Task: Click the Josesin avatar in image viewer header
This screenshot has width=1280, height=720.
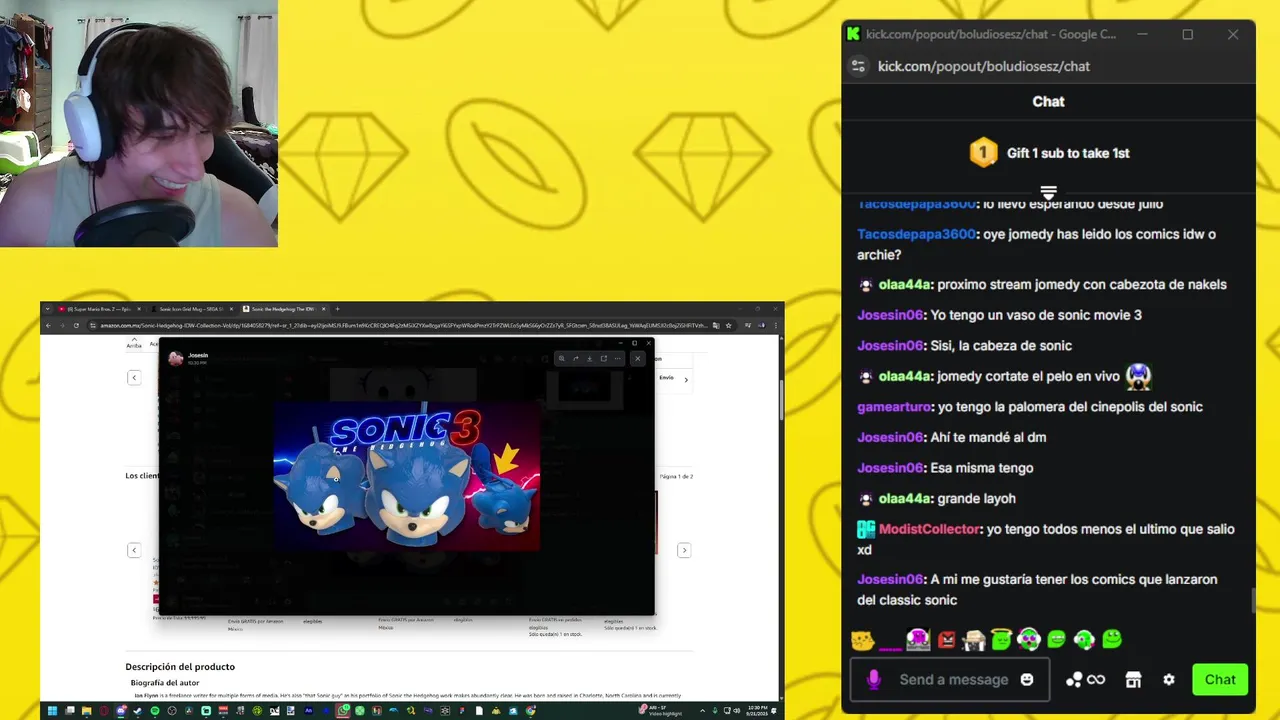Action: click(x=176, y=358)
